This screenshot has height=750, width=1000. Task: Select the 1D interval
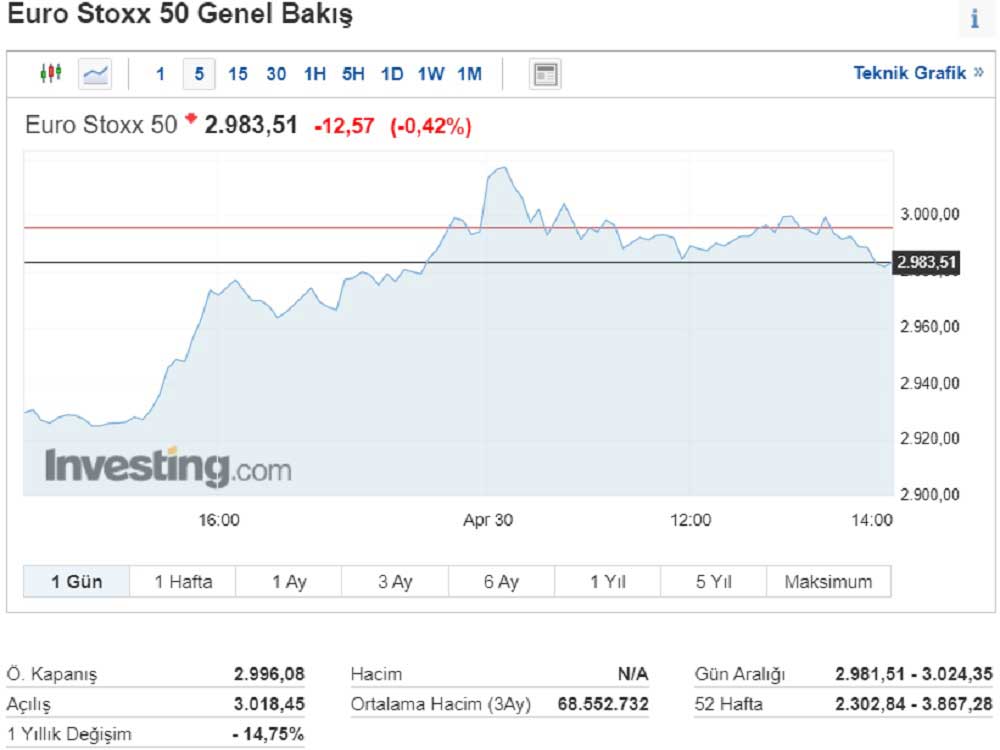click(x=392, y=74)
